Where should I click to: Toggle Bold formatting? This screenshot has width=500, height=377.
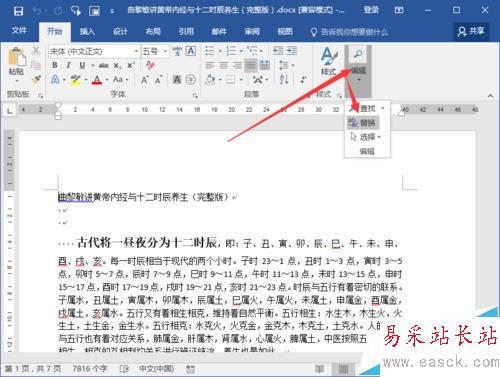(55, 65)
